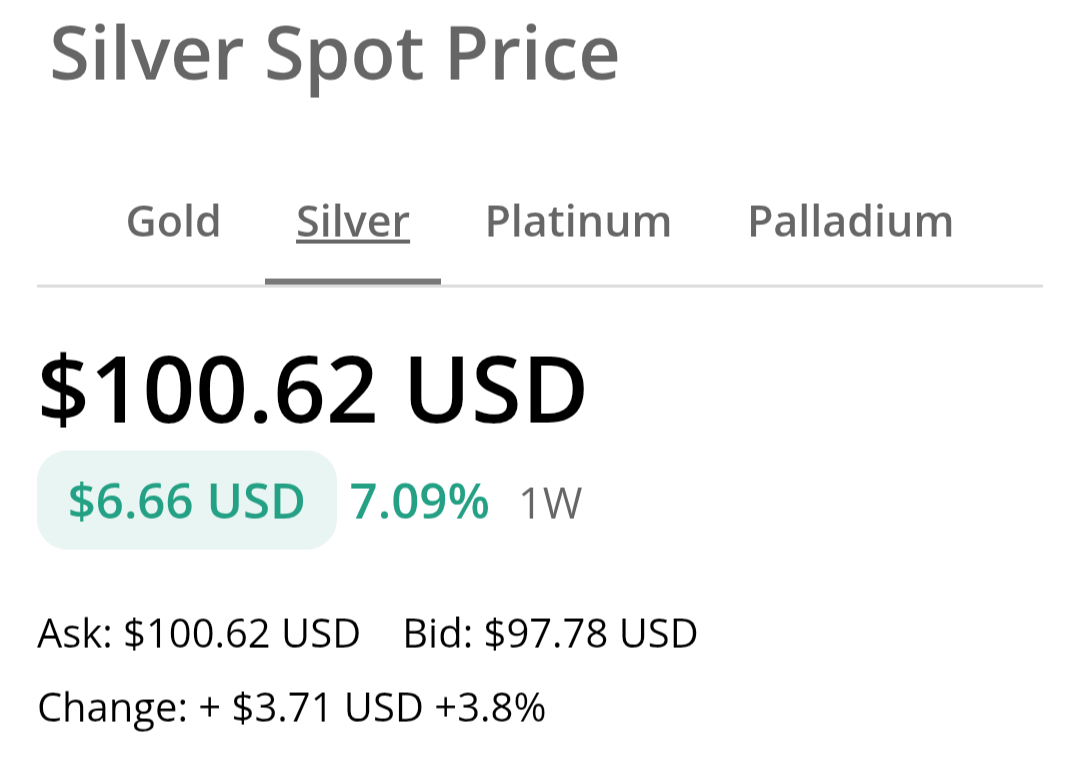Select the 1W timeframe label
1080x775 pixels.
coord(550,503)
